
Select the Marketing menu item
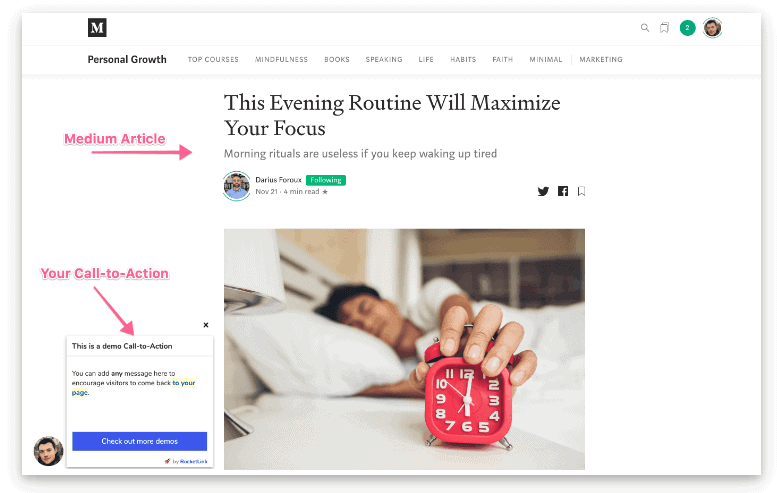pos(601,59)
